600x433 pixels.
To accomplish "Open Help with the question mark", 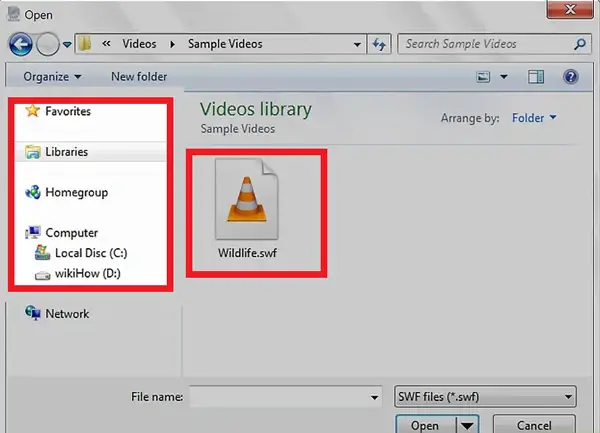I will [571, 77].
